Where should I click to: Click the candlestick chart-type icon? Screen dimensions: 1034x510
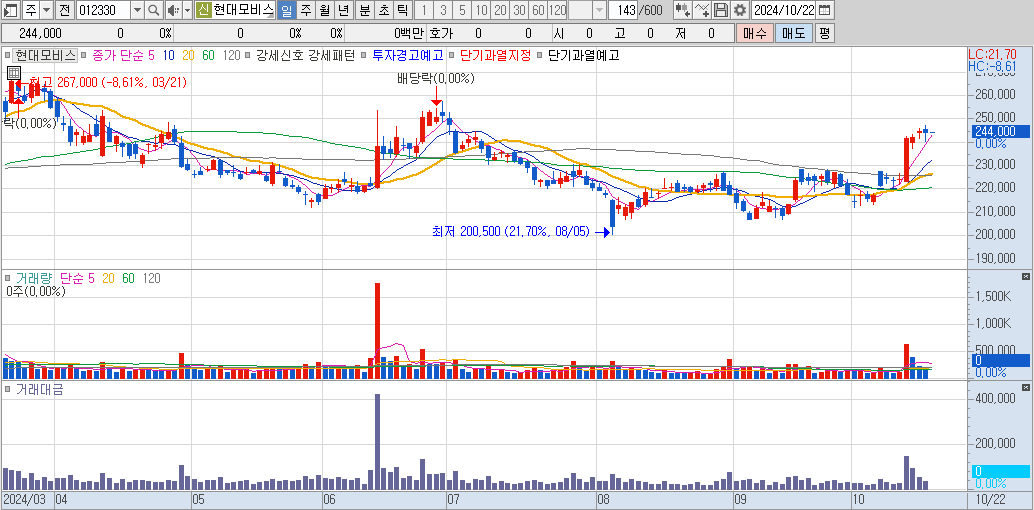point(683,10)
